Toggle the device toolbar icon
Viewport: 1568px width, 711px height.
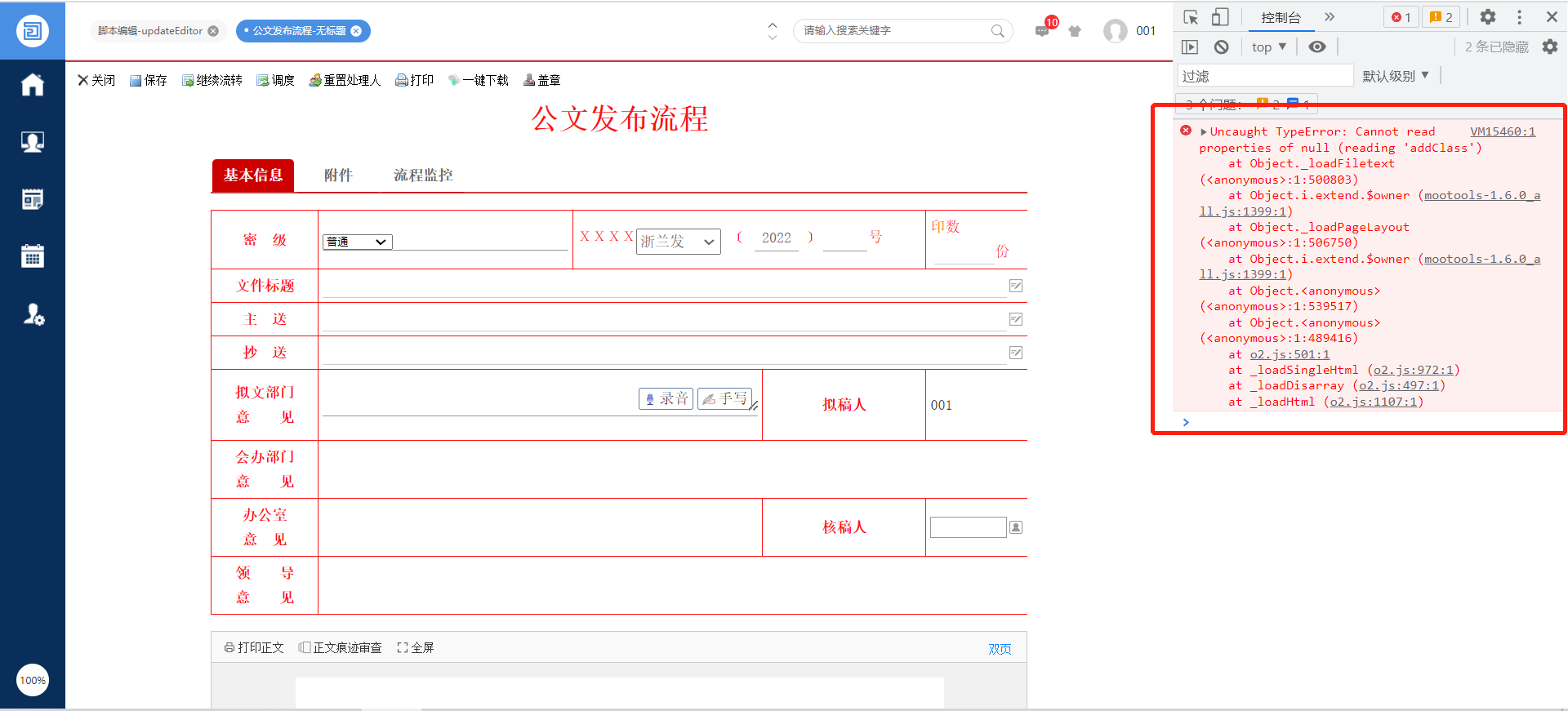(x=1220, y=17)
